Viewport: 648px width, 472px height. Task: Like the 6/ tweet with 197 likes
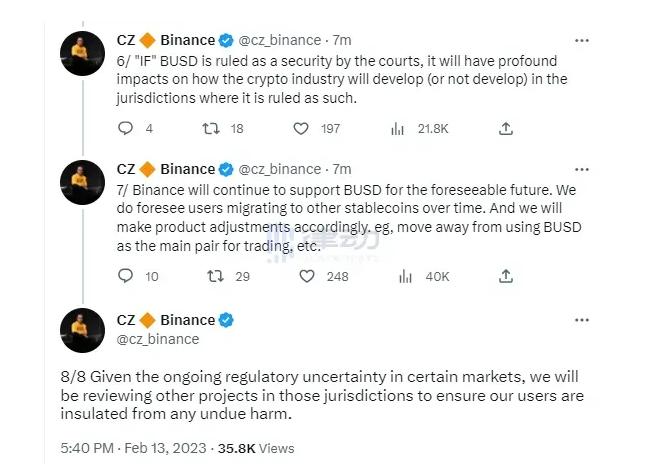pos(301,128)
